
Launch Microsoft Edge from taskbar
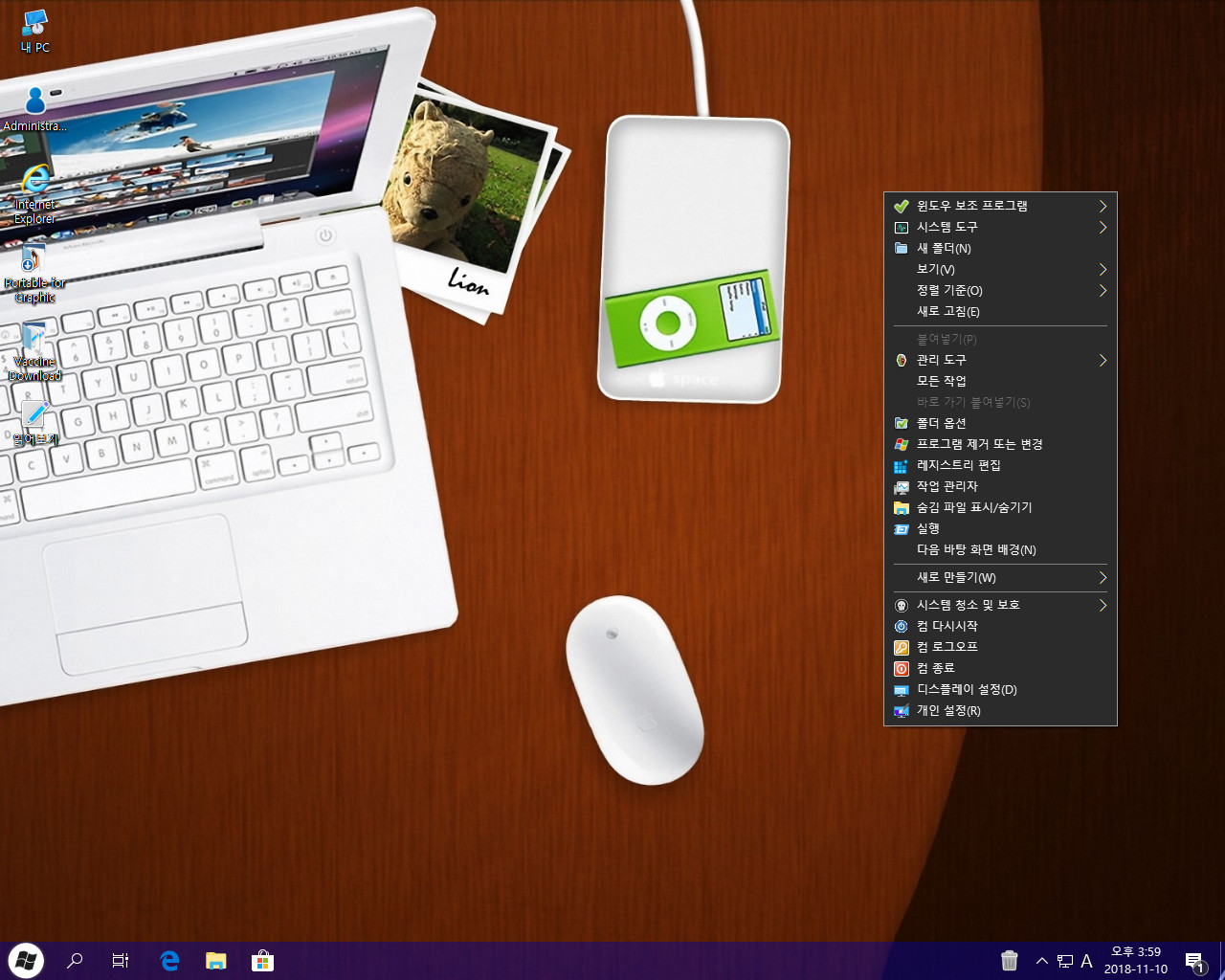(169, 961)
